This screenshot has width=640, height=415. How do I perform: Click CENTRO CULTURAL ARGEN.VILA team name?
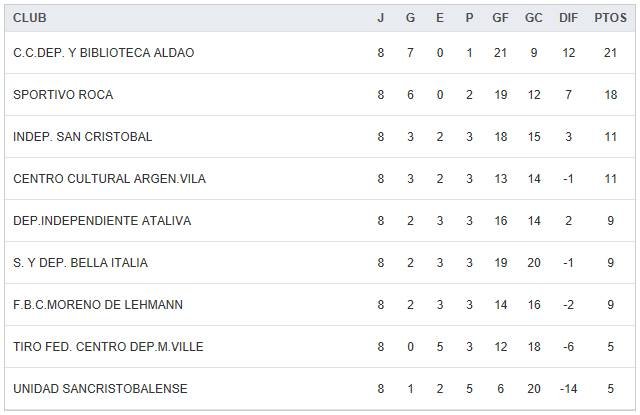click(110, 179)
